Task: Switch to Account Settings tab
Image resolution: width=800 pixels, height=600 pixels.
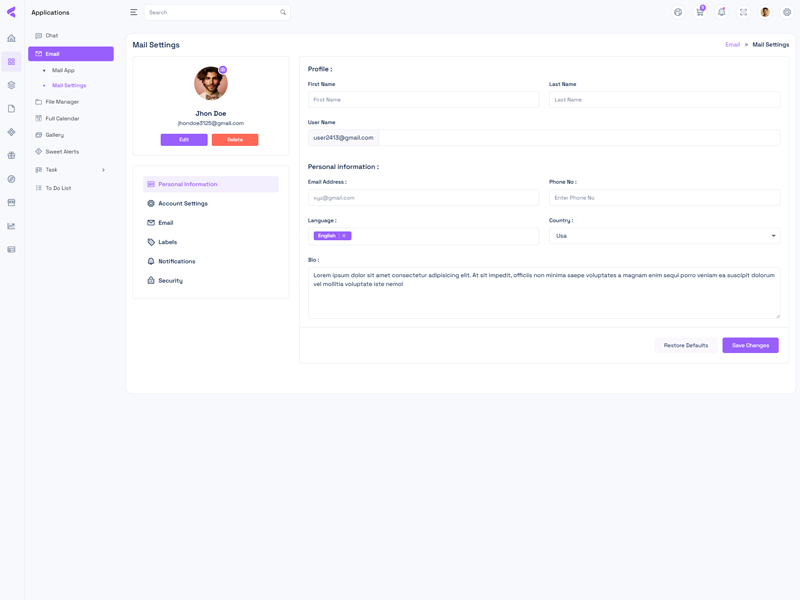Action: (182, 204)
